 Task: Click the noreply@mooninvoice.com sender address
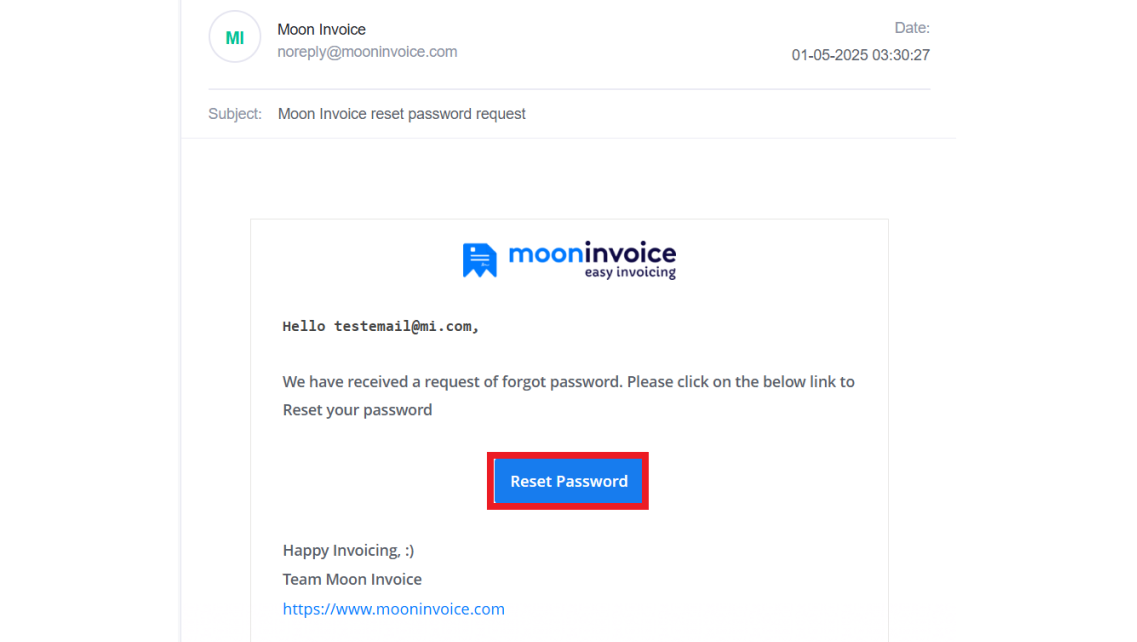367,52
